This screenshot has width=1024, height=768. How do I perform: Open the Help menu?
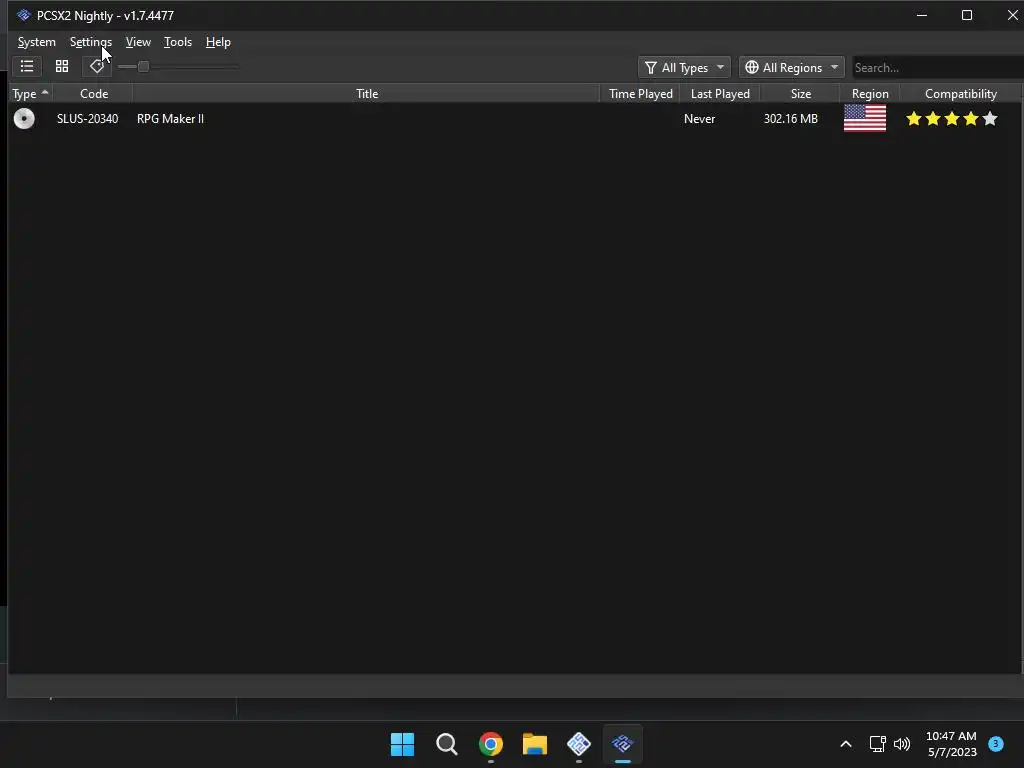click(218, 42)
